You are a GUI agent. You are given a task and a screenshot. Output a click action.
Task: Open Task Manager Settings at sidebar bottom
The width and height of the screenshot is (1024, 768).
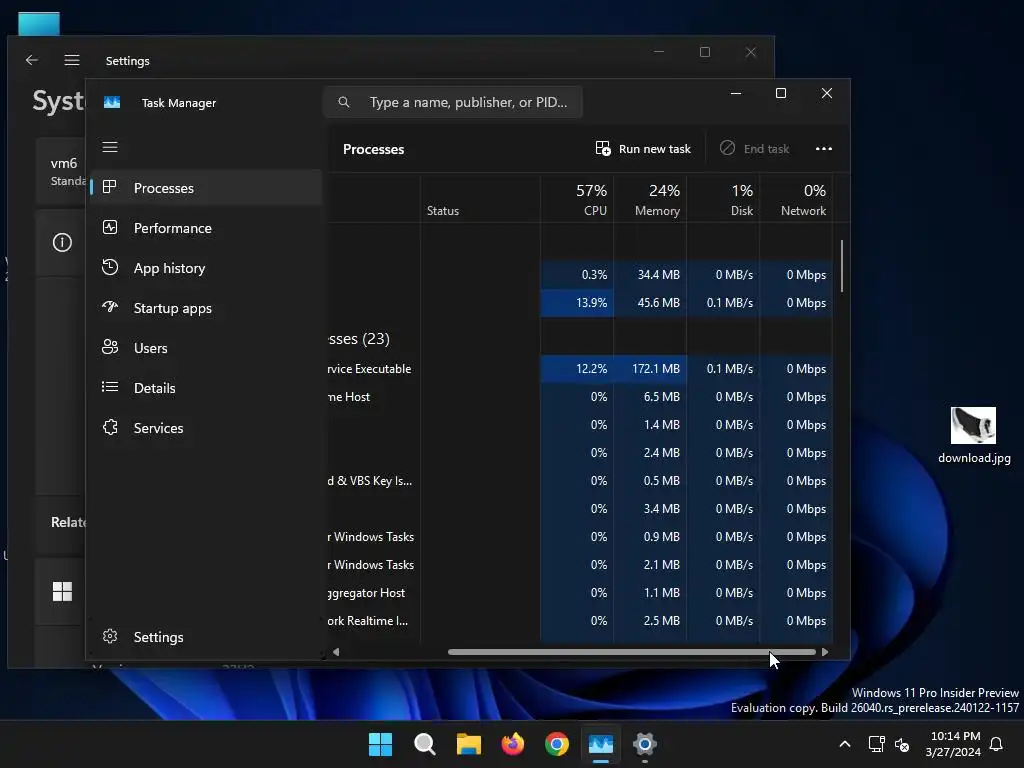(x=206, y=637)
